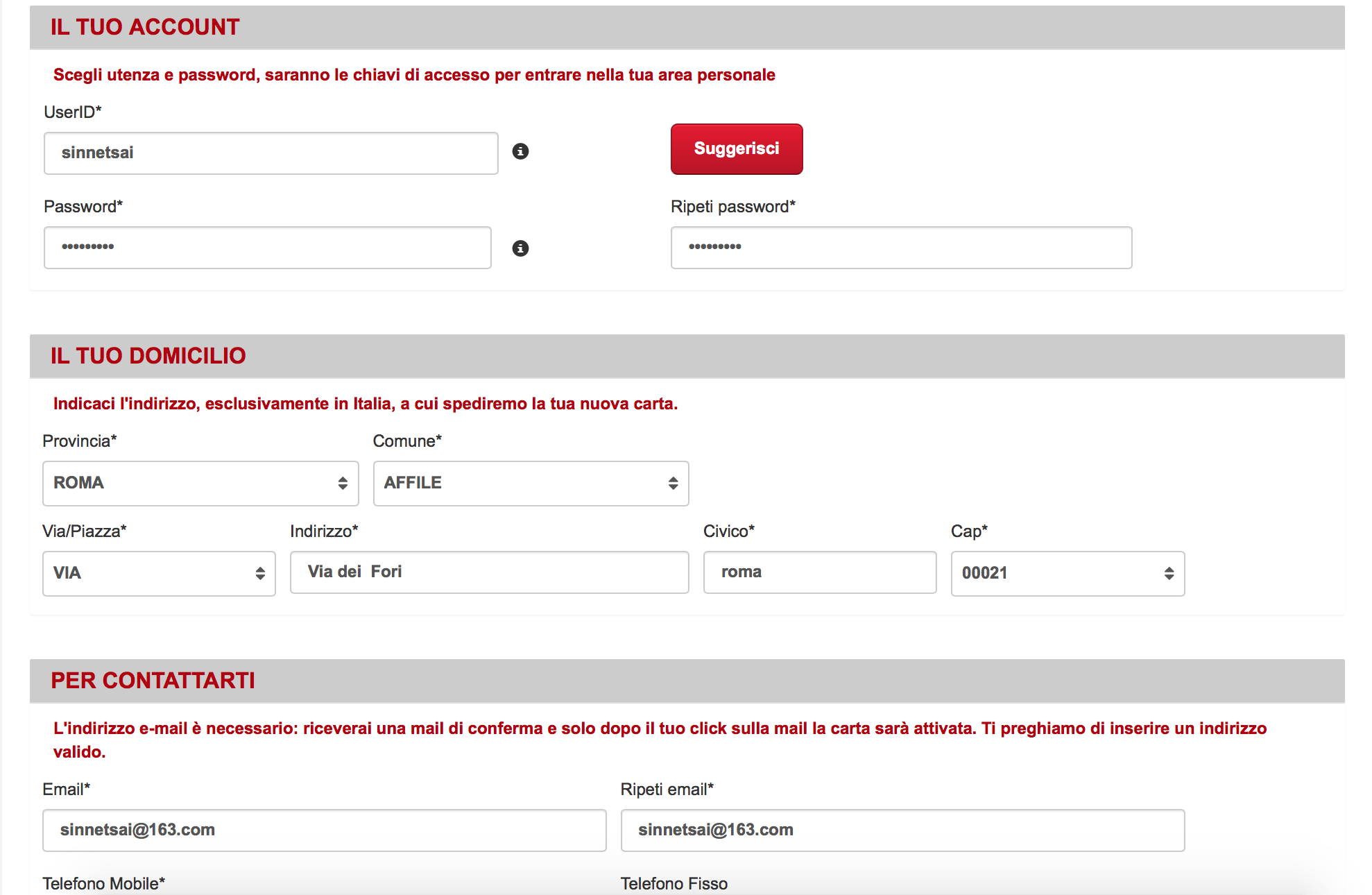Click the Indirizzo* field label
The height and width of the screenshot is (895, 1372).
tap(324, 531)
